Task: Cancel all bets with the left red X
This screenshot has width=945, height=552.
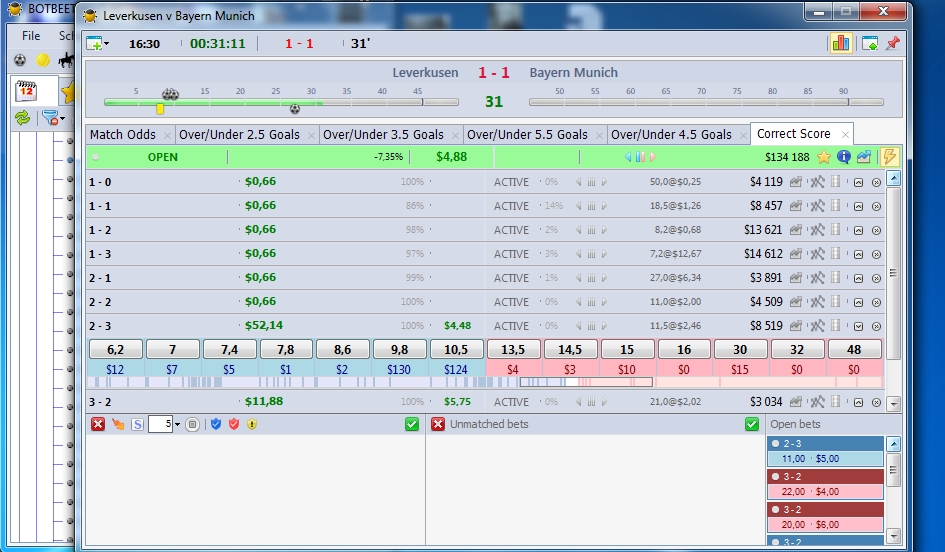Action: [x=98, y=424]
